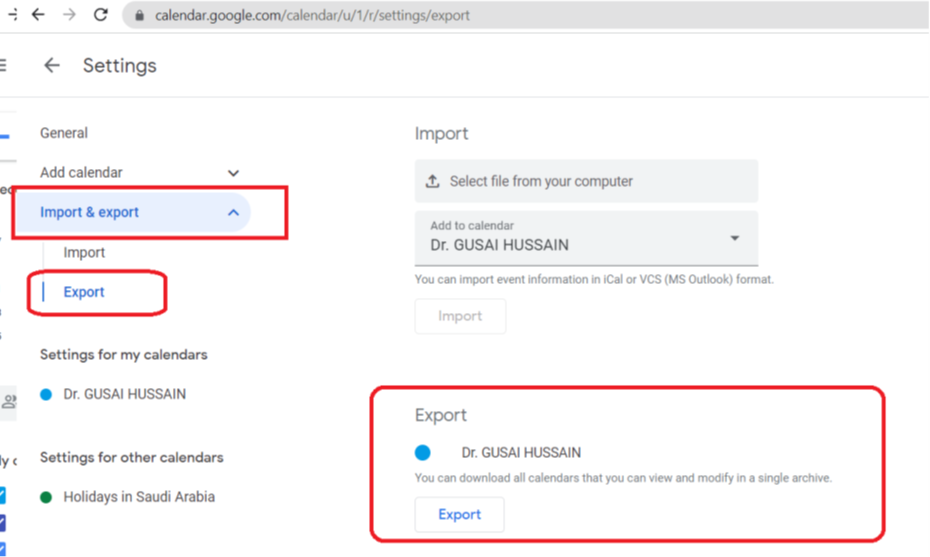
Task: Click the green dot beside Holidays in Saudi Arabia
Action: [46, 497]
